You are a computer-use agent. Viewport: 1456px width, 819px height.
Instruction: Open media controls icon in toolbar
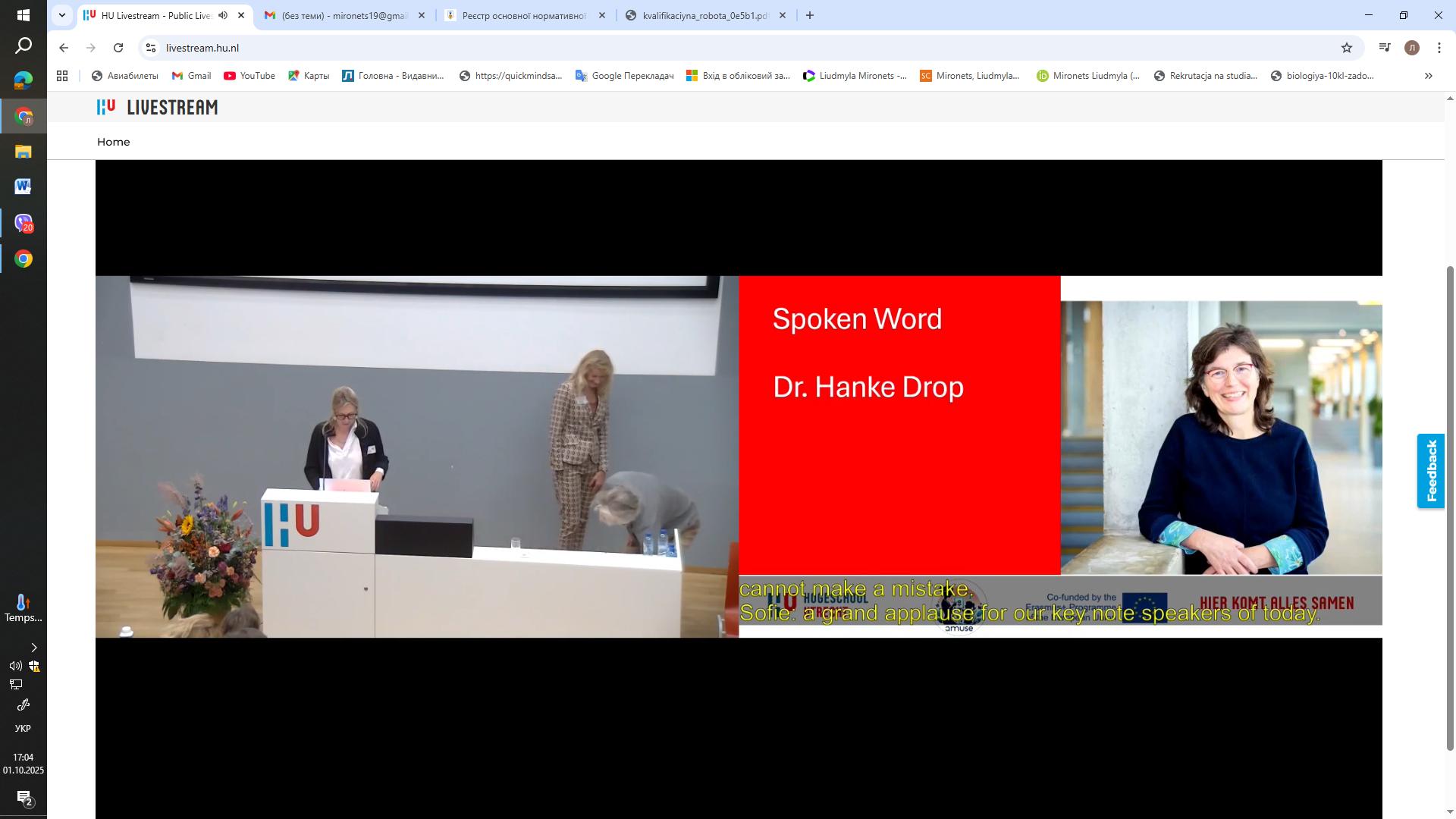pyautogui.click(x=1385, y=48)
